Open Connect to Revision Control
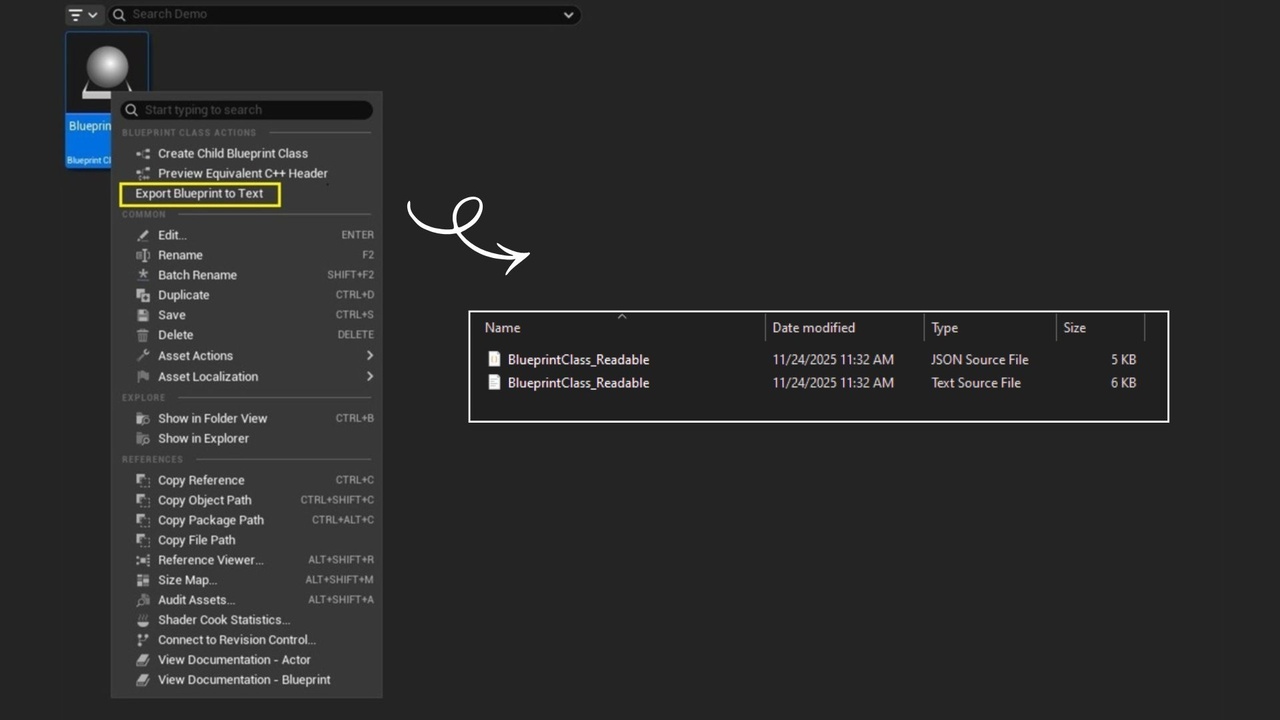The image size is (1280, 720). click(x=236, y=640)
